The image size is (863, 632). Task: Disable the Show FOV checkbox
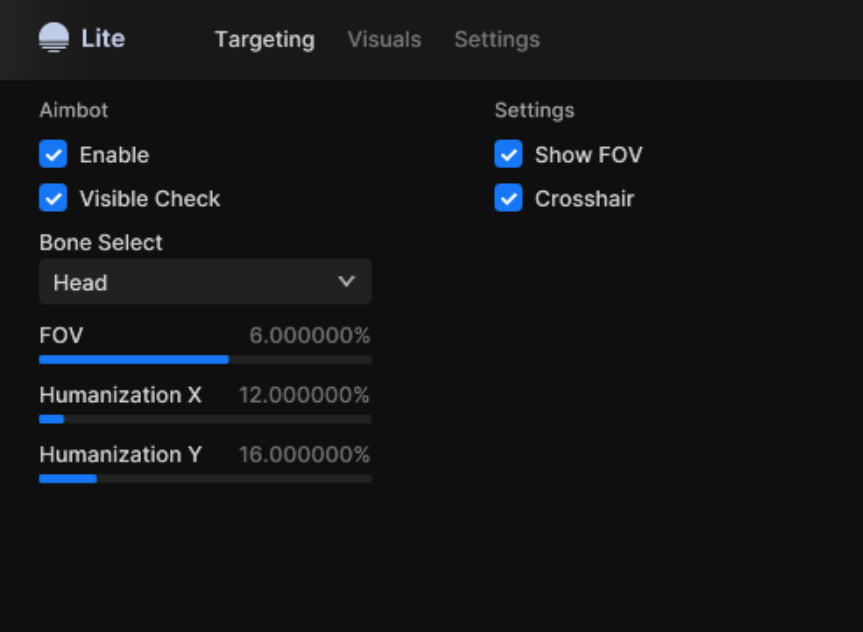point(509,154)
